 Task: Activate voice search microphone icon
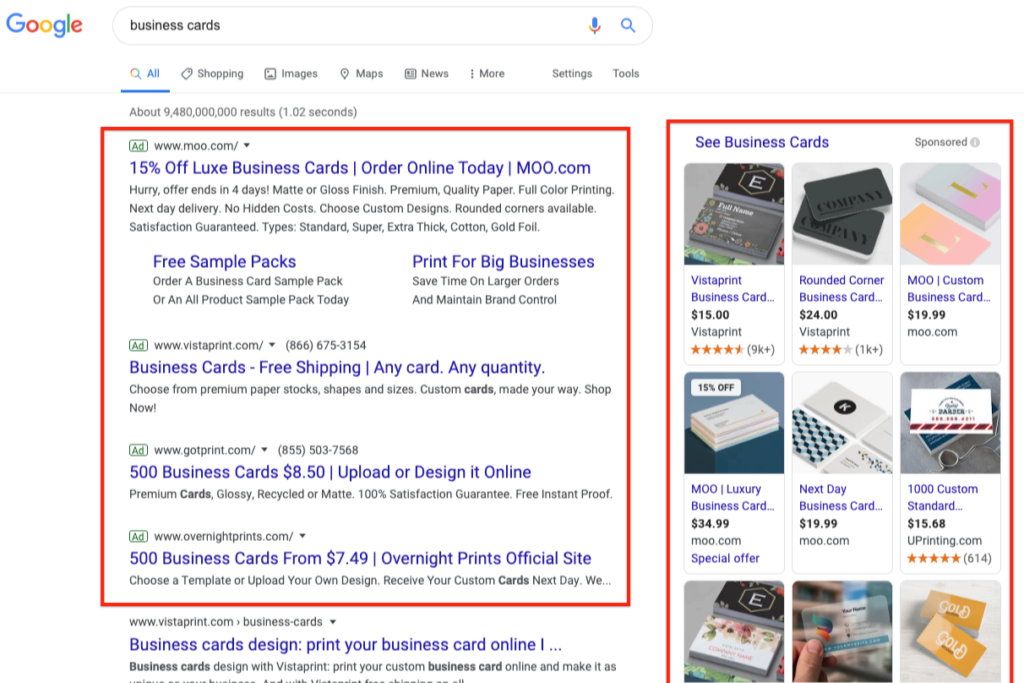(594, 25)
